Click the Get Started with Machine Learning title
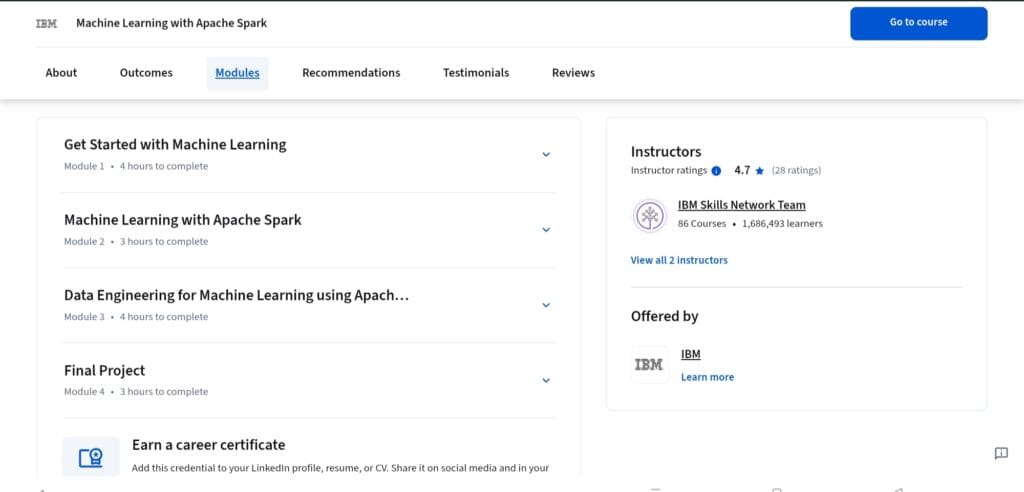This screenshot has width=1024, height=492. point(175,144)
